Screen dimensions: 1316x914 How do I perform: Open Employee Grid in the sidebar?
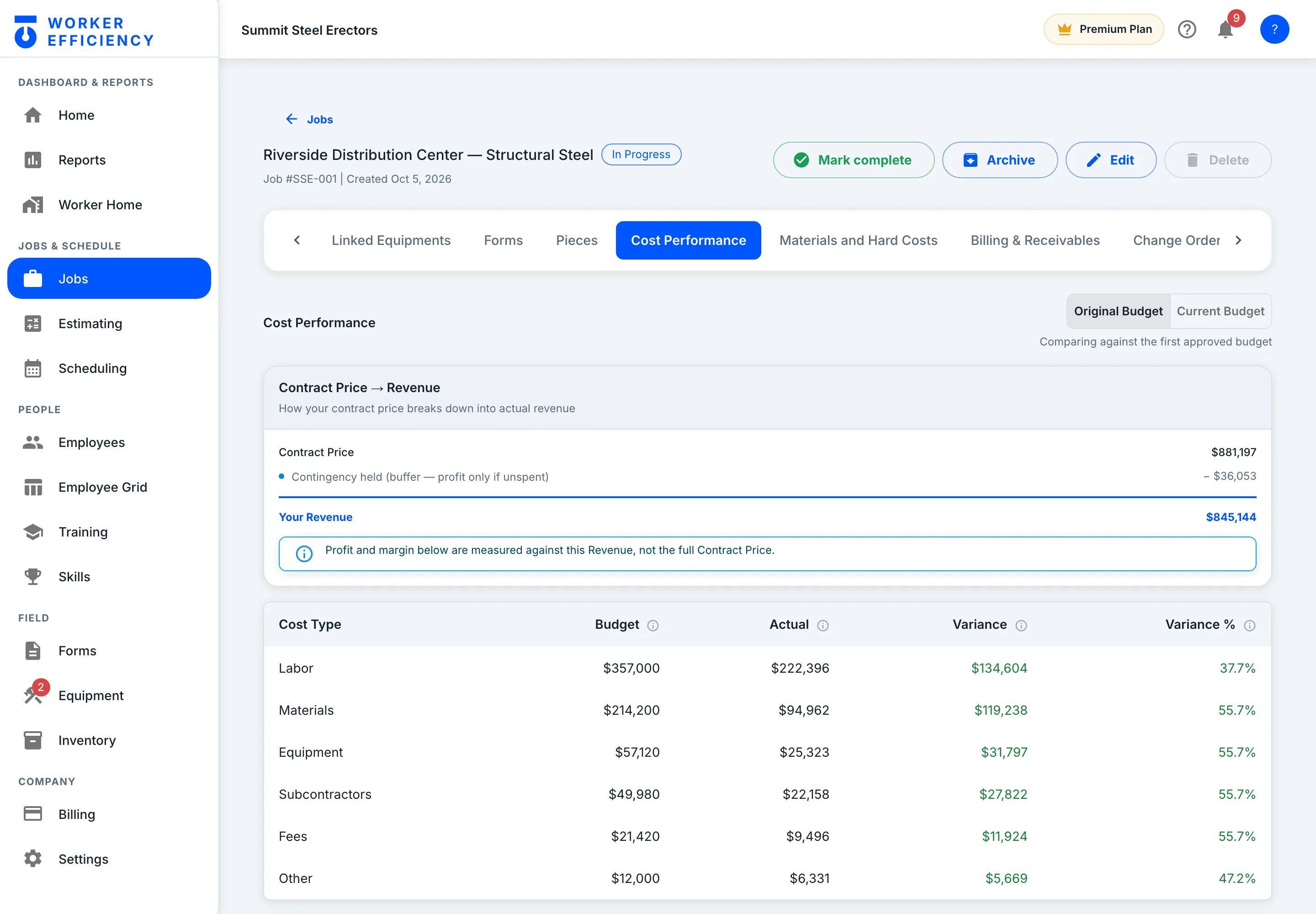109,487
